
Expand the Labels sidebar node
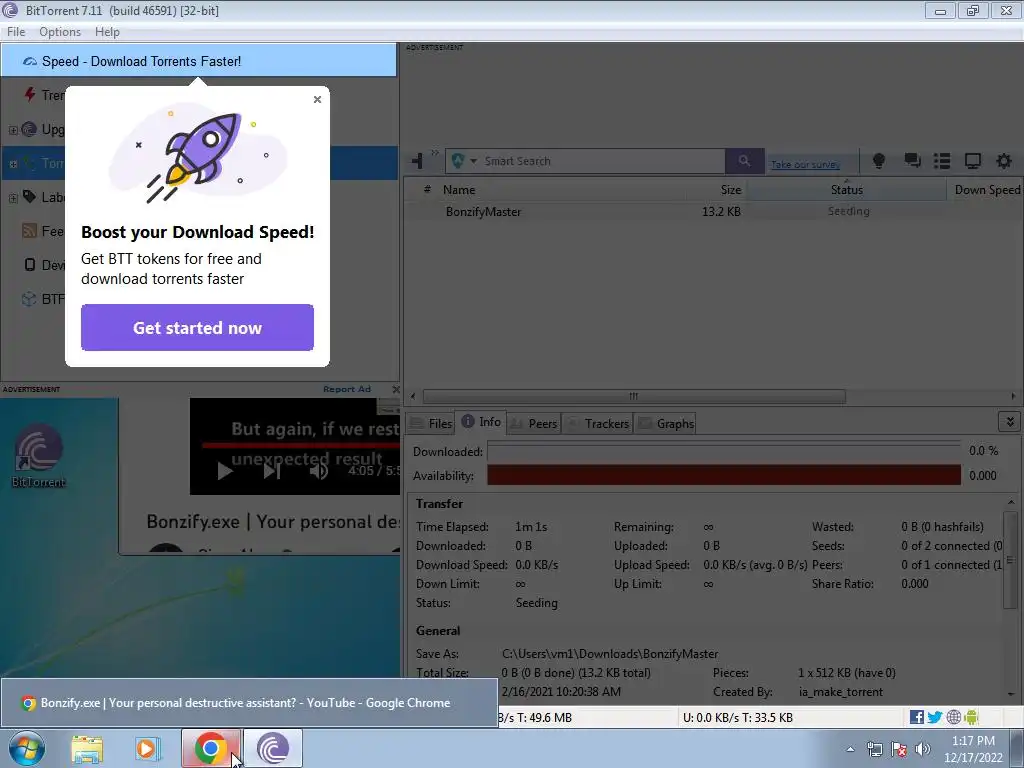[x=12, y=198]
